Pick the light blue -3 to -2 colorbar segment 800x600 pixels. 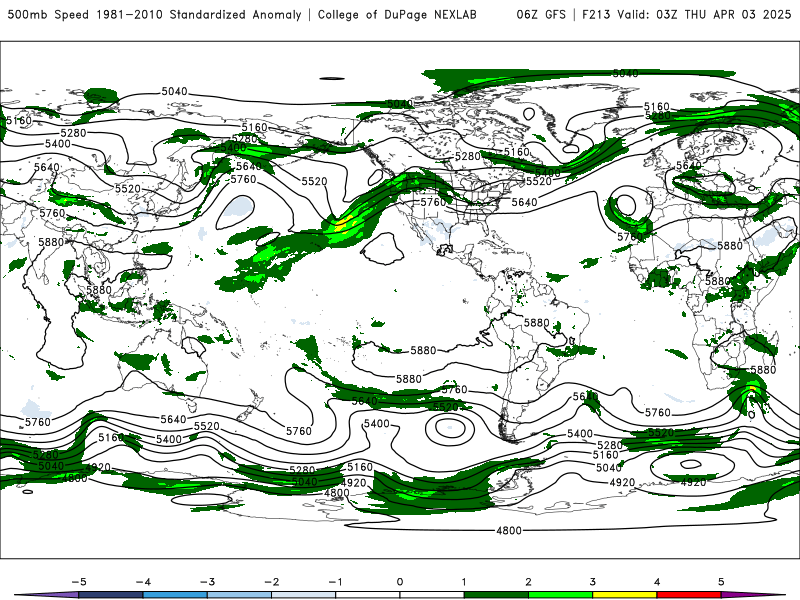239,595
